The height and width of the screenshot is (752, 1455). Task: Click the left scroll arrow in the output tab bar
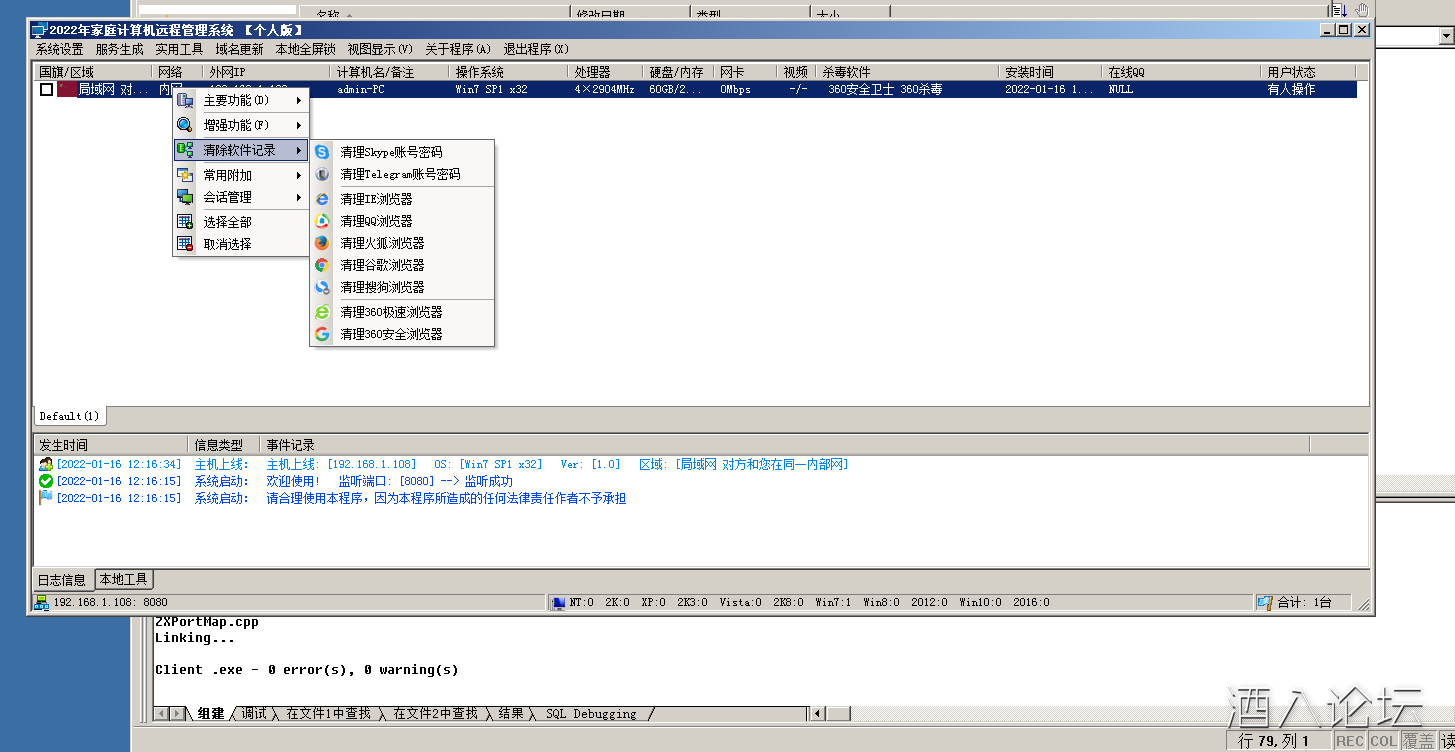(x=161, y=713)
